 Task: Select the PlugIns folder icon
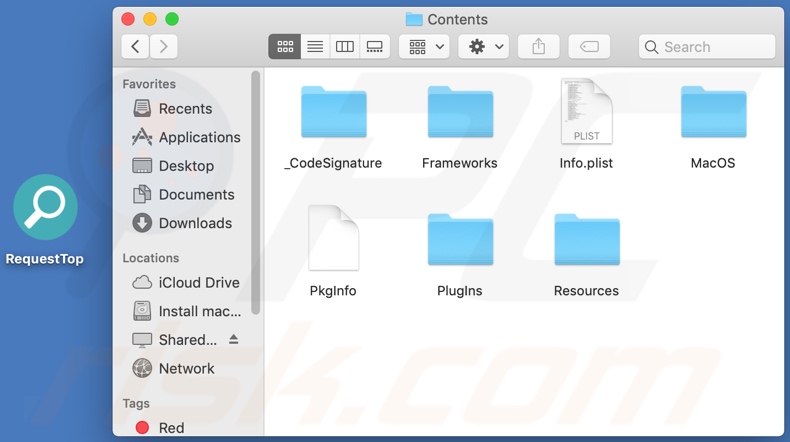[460, 239]
